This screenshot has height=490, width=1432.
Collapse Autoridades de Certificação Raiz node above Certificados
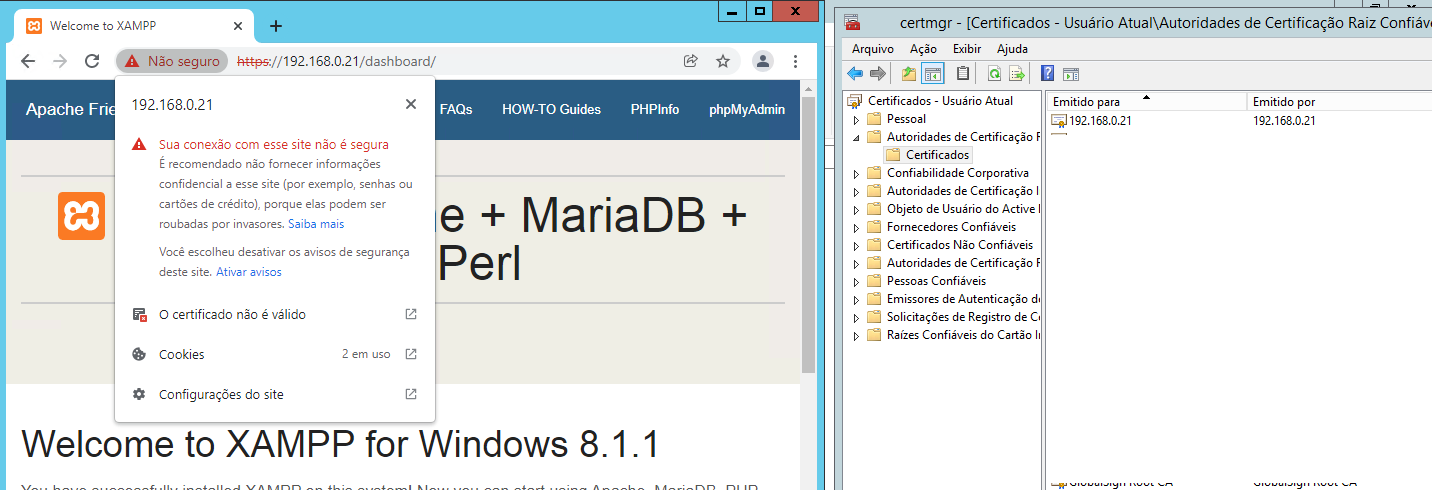coord(856,137)
